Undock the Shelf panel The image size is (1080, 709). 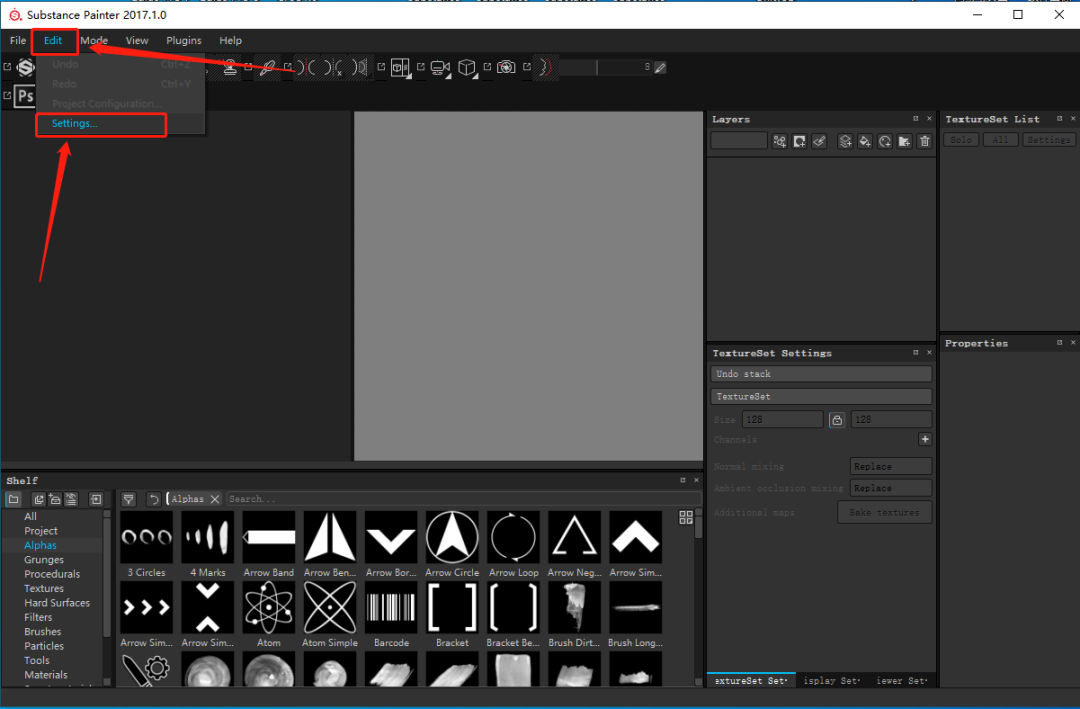pos(683,480)
